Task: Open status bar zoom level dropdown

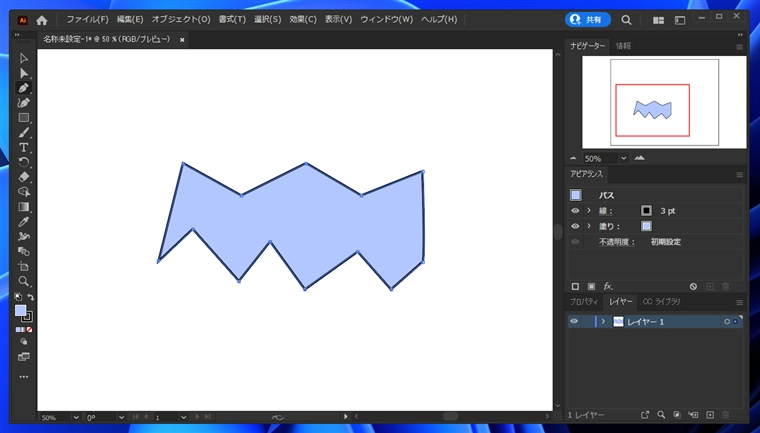Action: click(x=76, y=417)
